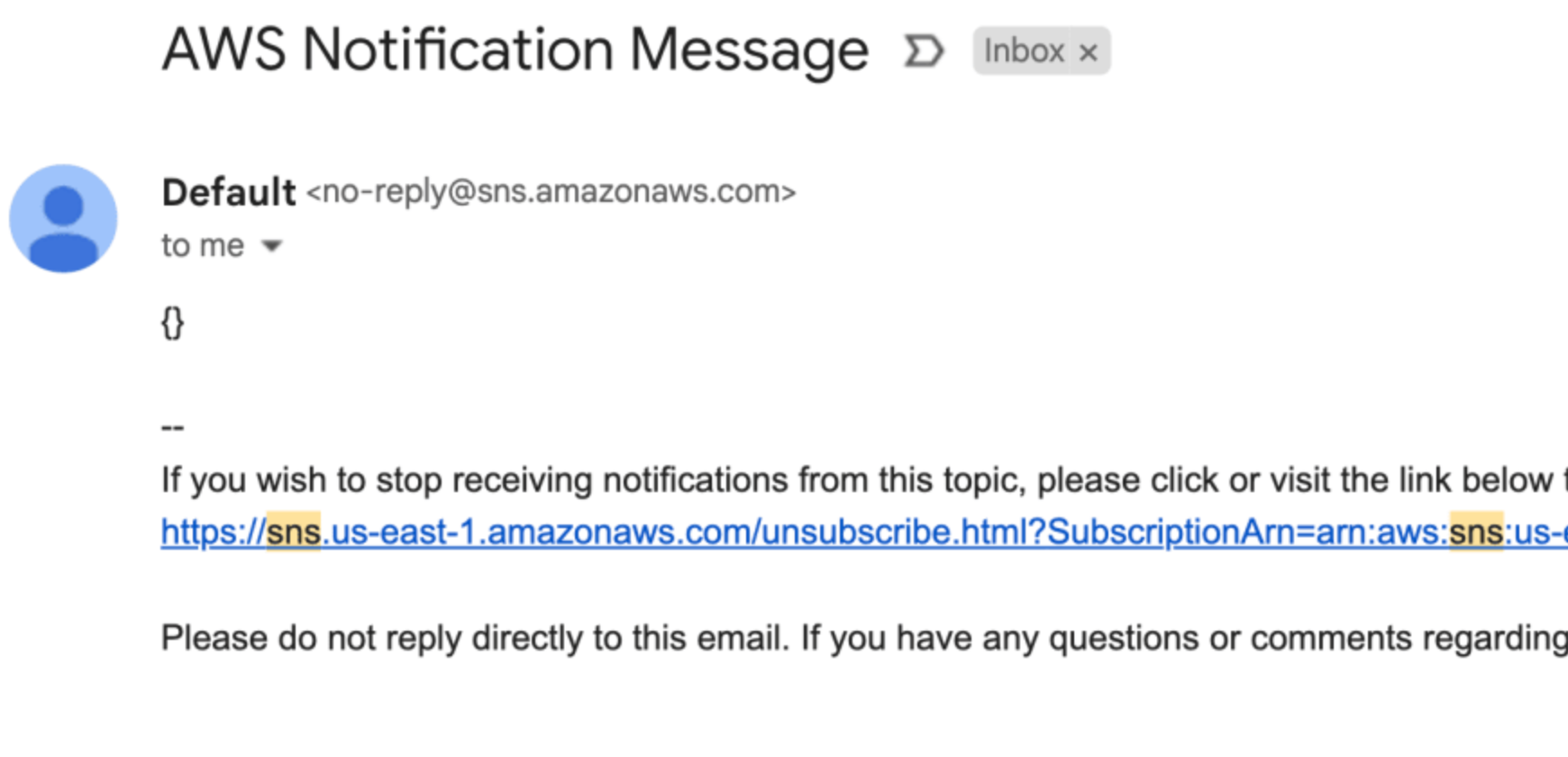Click the first highlighted "sns" in the URL

tap(294, 532)
